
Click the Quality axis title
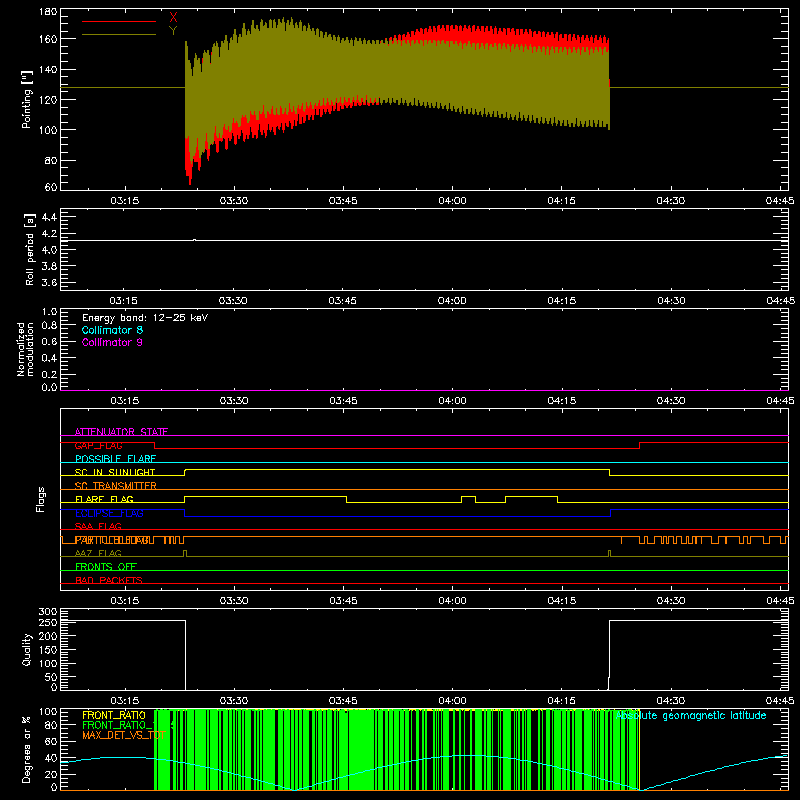pos(27,649)
